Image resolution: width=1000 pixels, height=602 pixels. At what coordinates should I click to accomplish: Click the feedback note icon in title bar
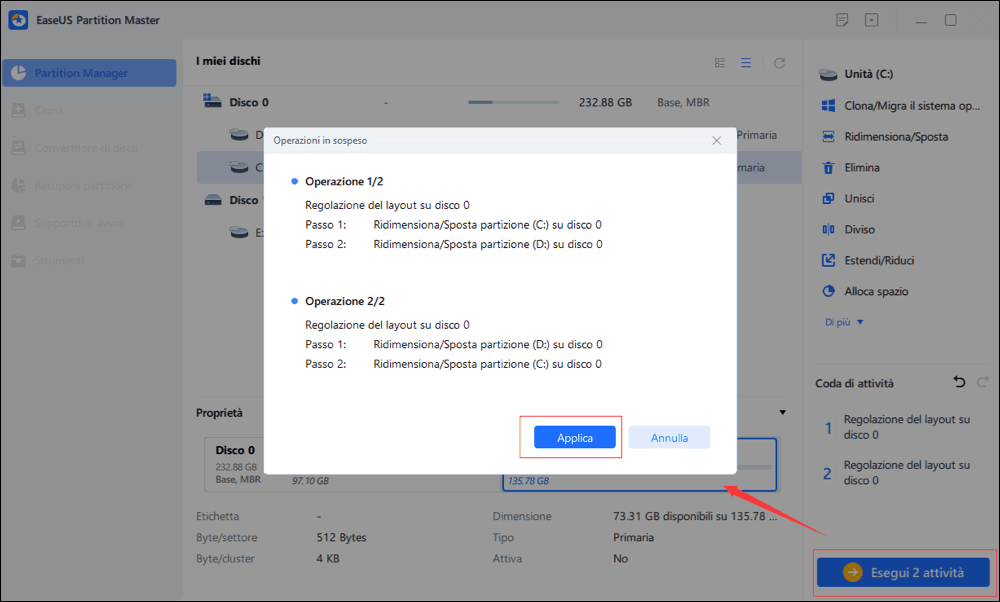(x=842, y=20)
